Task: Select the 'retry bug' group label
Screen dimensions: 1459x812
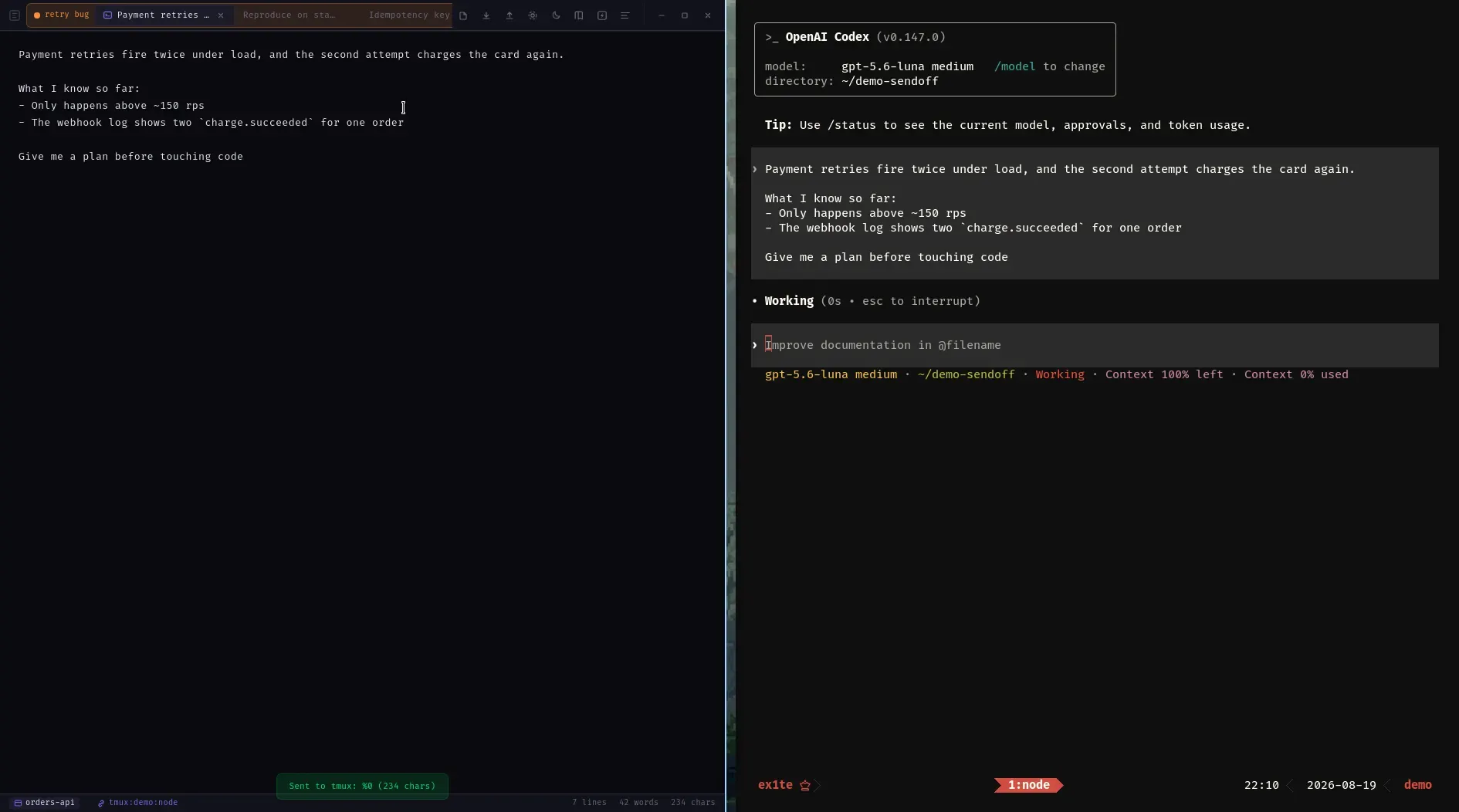Action: tap(62, 15)
